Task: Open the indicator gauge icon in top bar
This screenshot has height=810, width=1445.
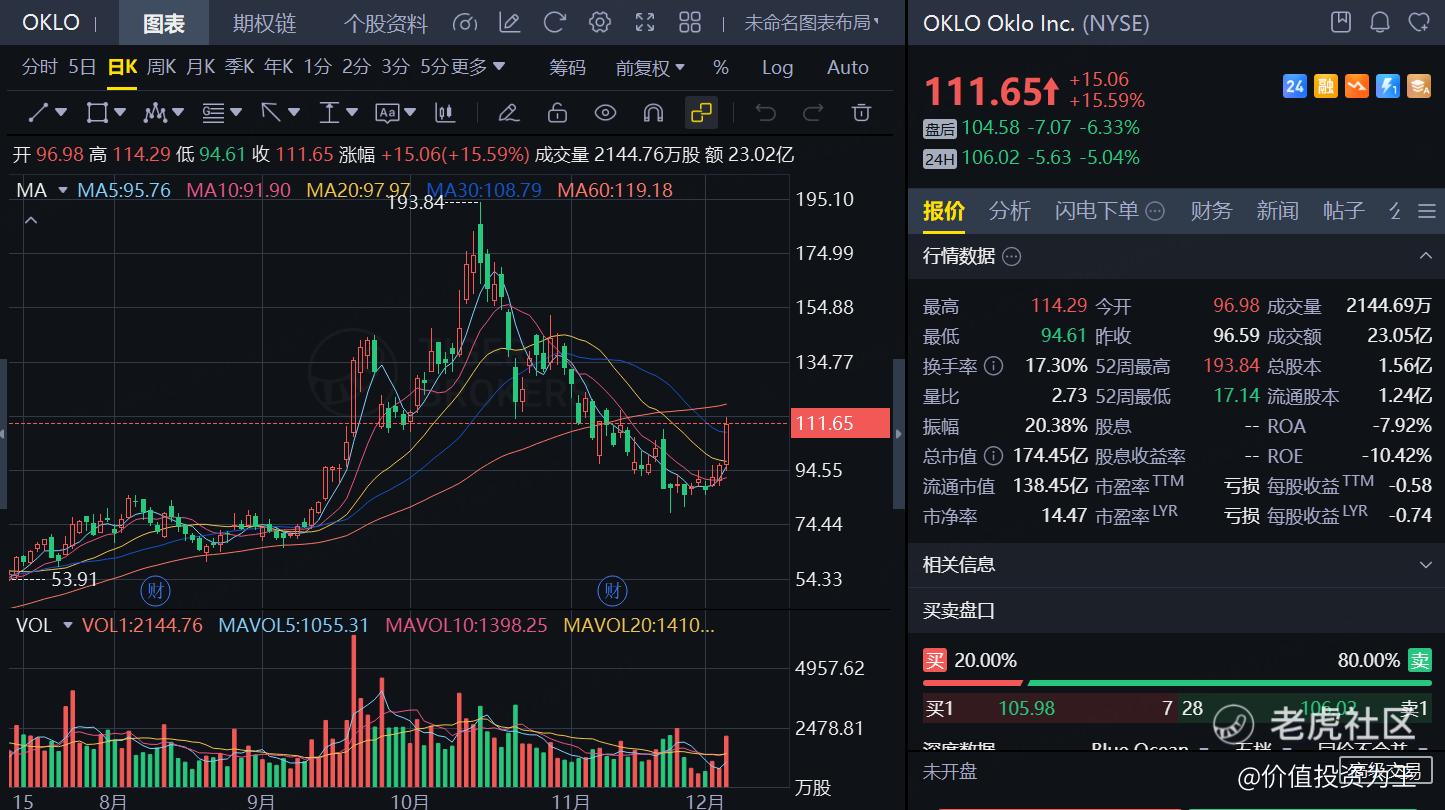Action: point(464,22)
